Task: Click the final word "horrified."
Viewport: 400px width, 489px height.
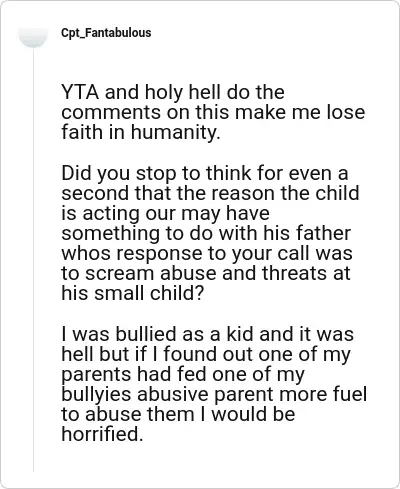Action: [102, 434]
